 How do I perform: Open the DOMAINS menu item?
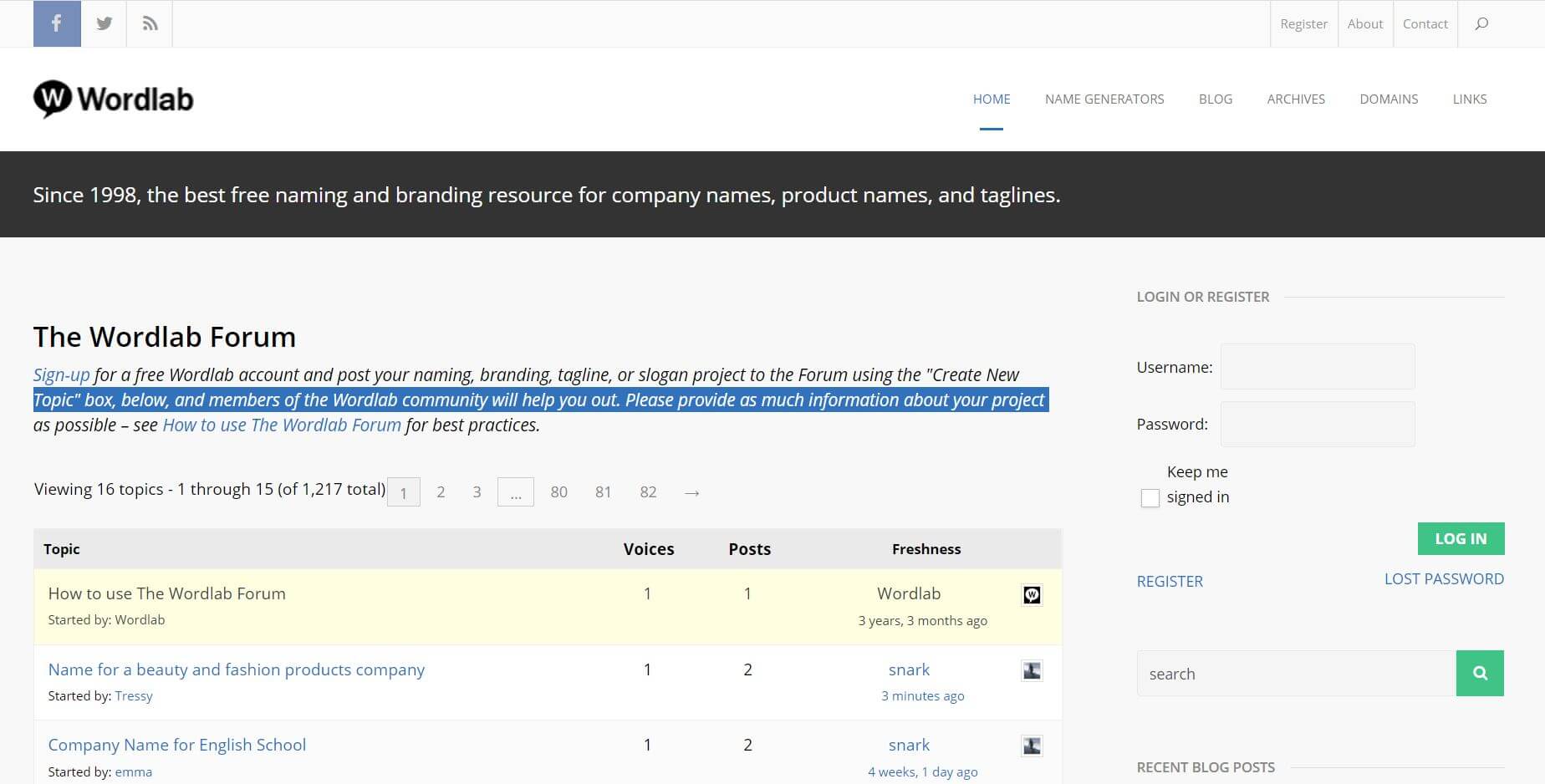pyautogui.click(x=1389, y=99)
